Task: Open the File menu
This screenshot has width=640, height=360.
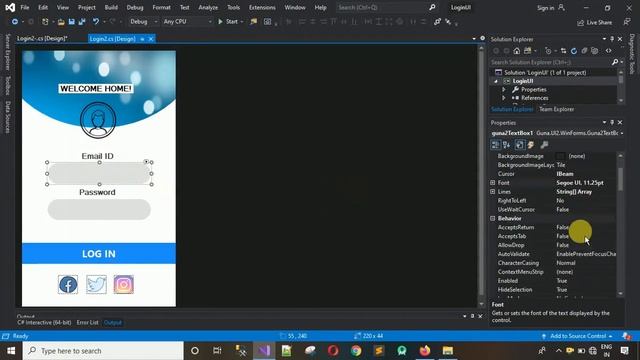Action: 25,7
